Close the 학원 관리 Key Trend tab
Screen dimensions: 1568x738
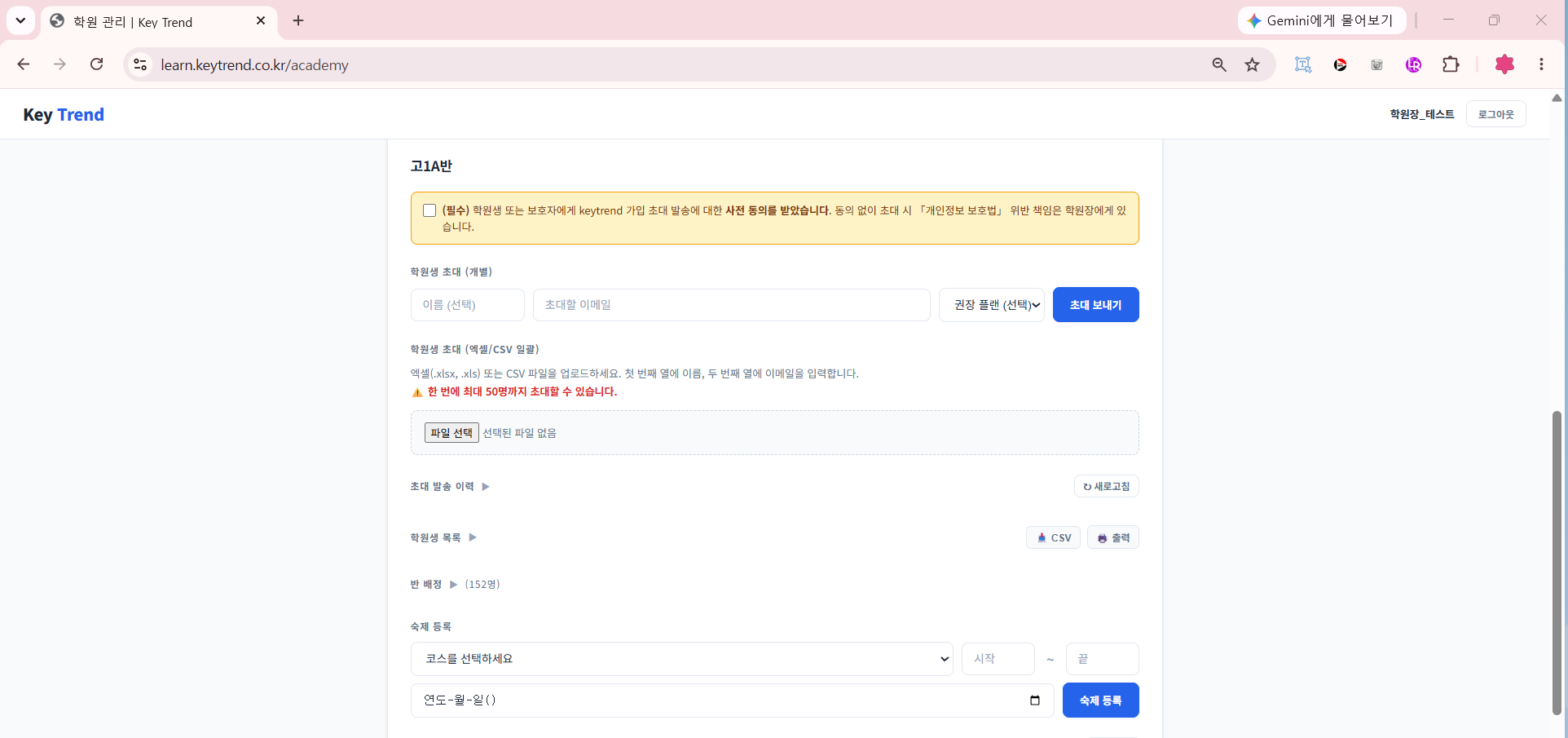261,21
